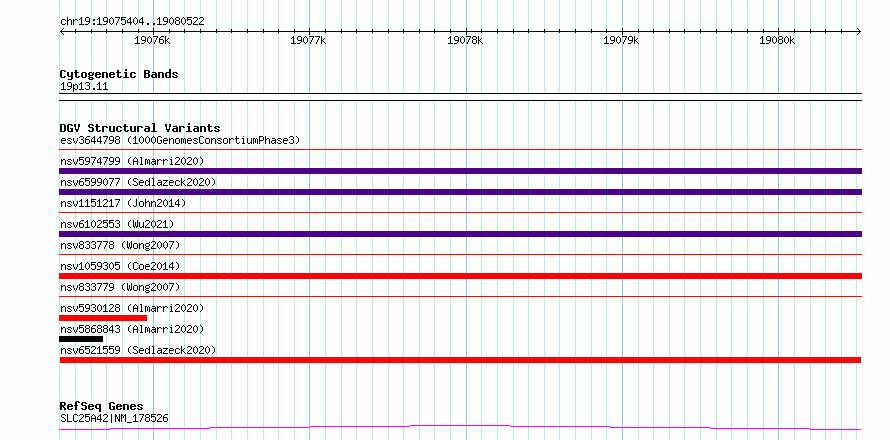Viewport: 890px width, 440px height.
Task: Open nsv5868843 (Almarri2020) variant label
Action: 132,329
